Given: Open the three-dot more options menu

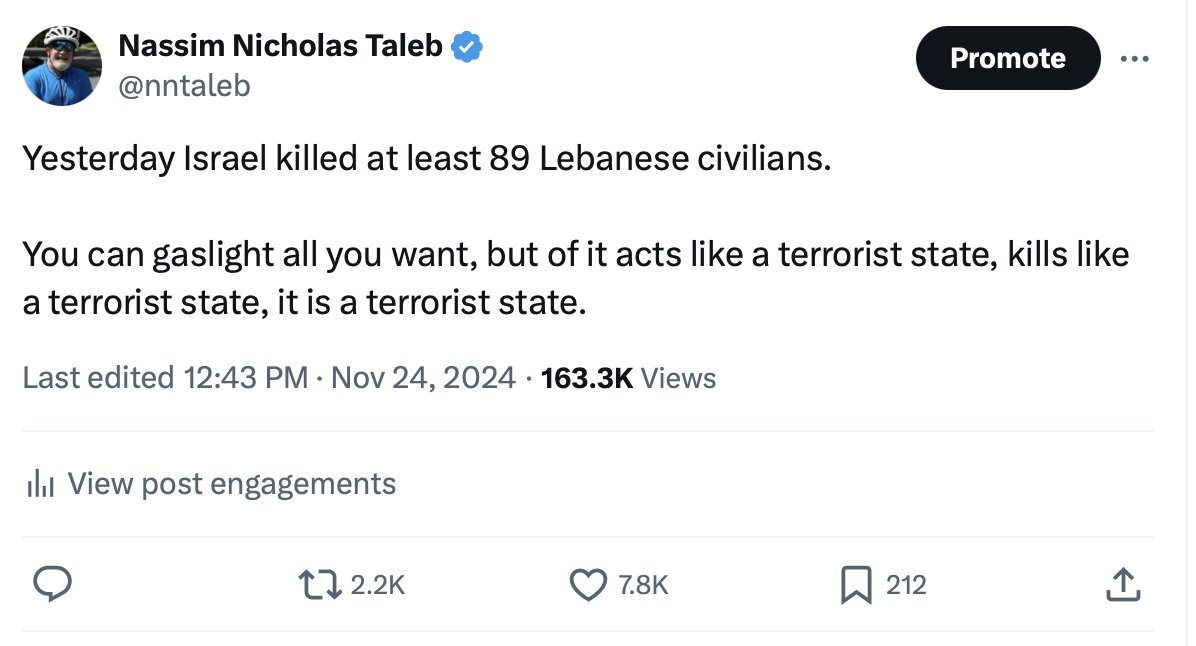Looking at the screenshot, I should tap(1135, 58).
